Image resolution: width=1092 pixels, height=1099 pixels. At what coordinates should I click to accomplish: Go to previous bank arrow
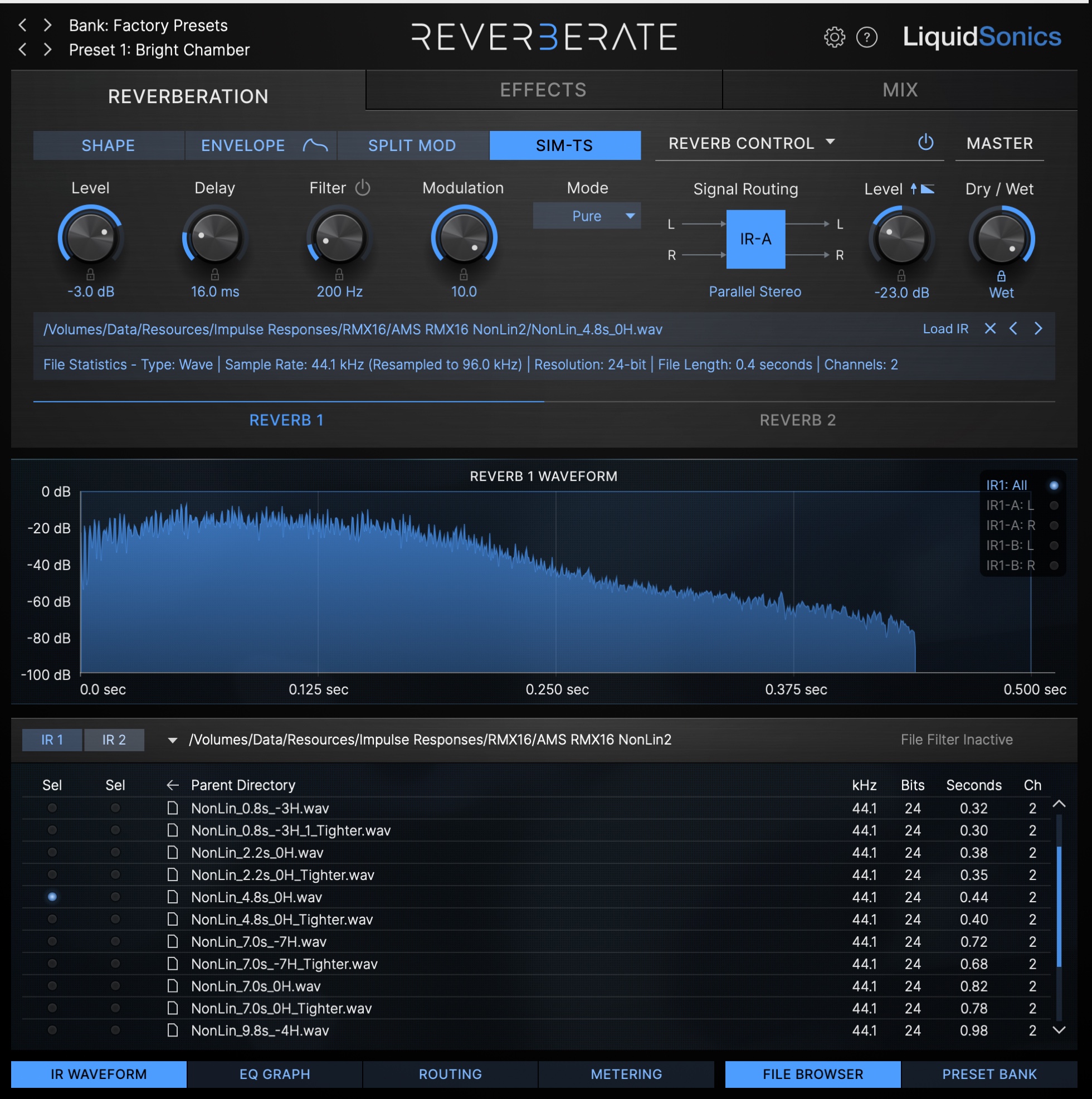coord(23,25)
